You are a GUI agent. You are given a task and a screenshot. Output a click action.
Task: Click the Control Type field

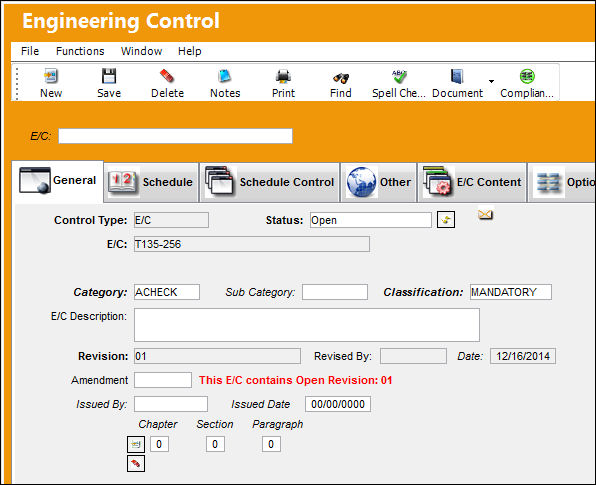click(171, 220)
